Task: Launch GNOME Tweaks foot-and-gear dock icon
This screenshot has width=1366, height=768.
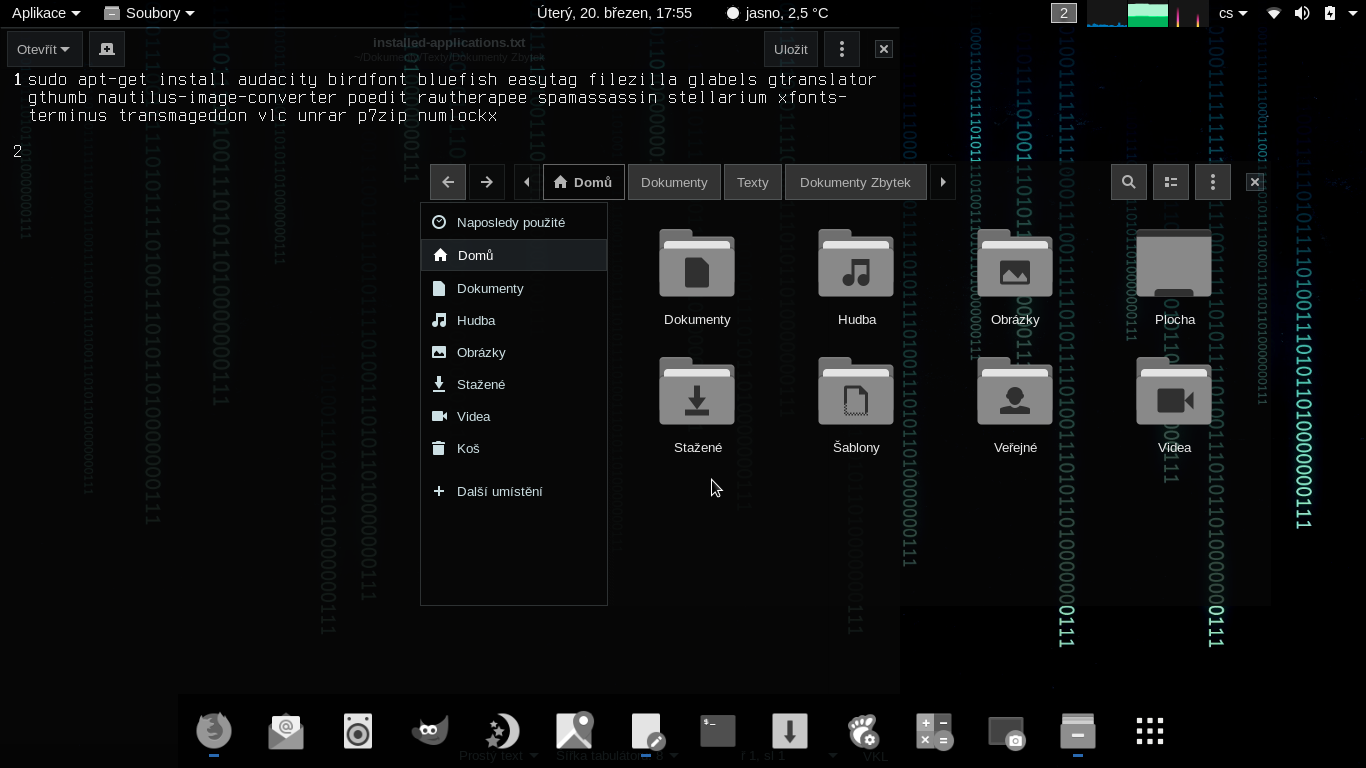Action: pyautogui.click(x=862, y=731)
